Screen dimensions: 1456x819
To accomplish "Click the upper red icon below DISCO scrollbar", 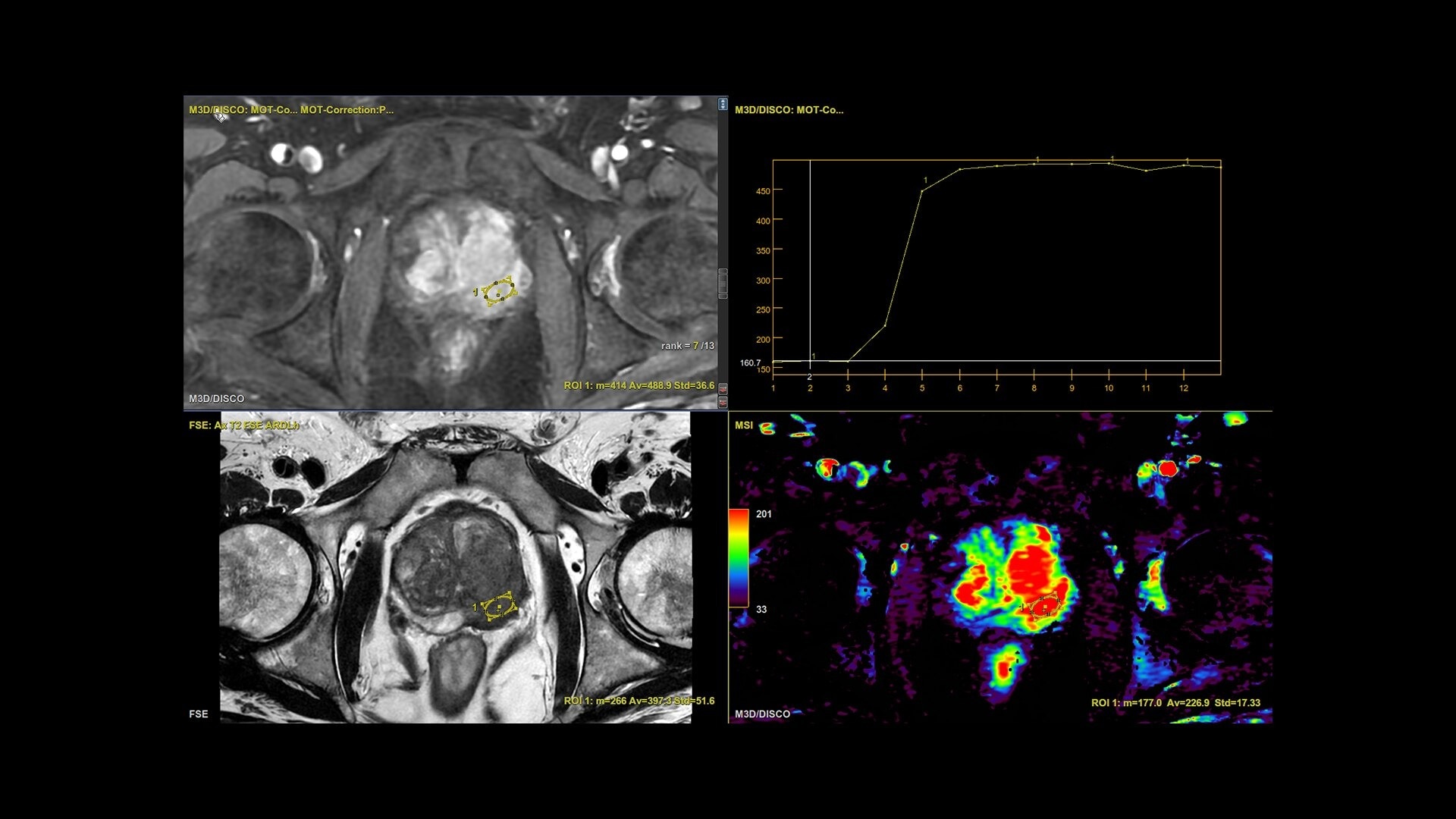I will coord(723,389).
